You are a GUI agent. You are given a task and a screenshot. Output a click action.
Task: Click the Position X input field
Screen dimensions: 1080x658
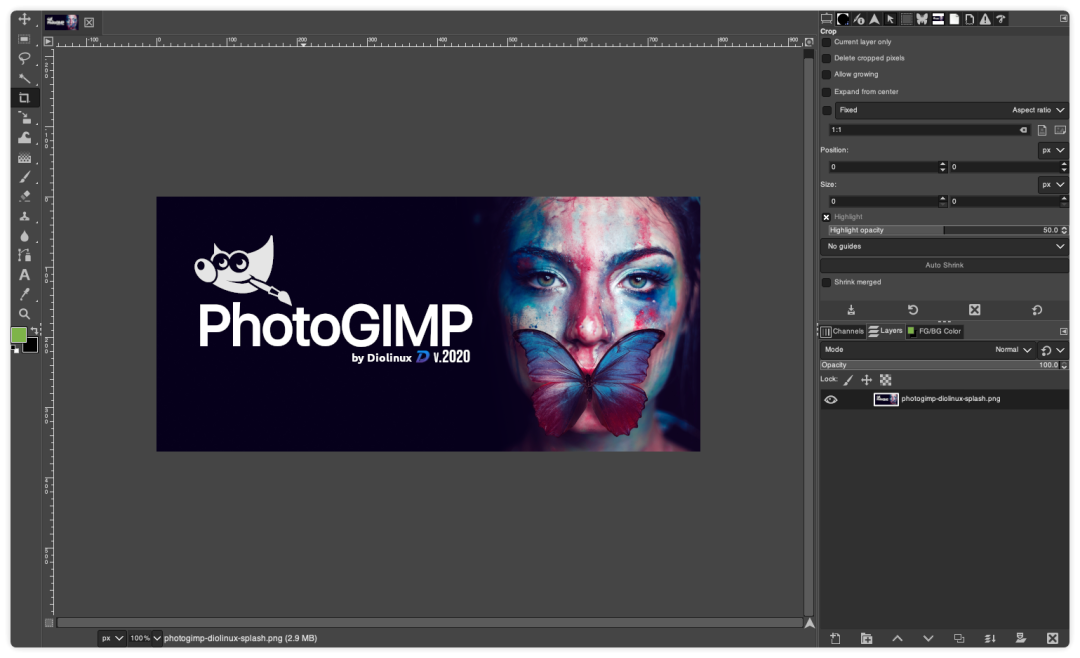(880, 166)
